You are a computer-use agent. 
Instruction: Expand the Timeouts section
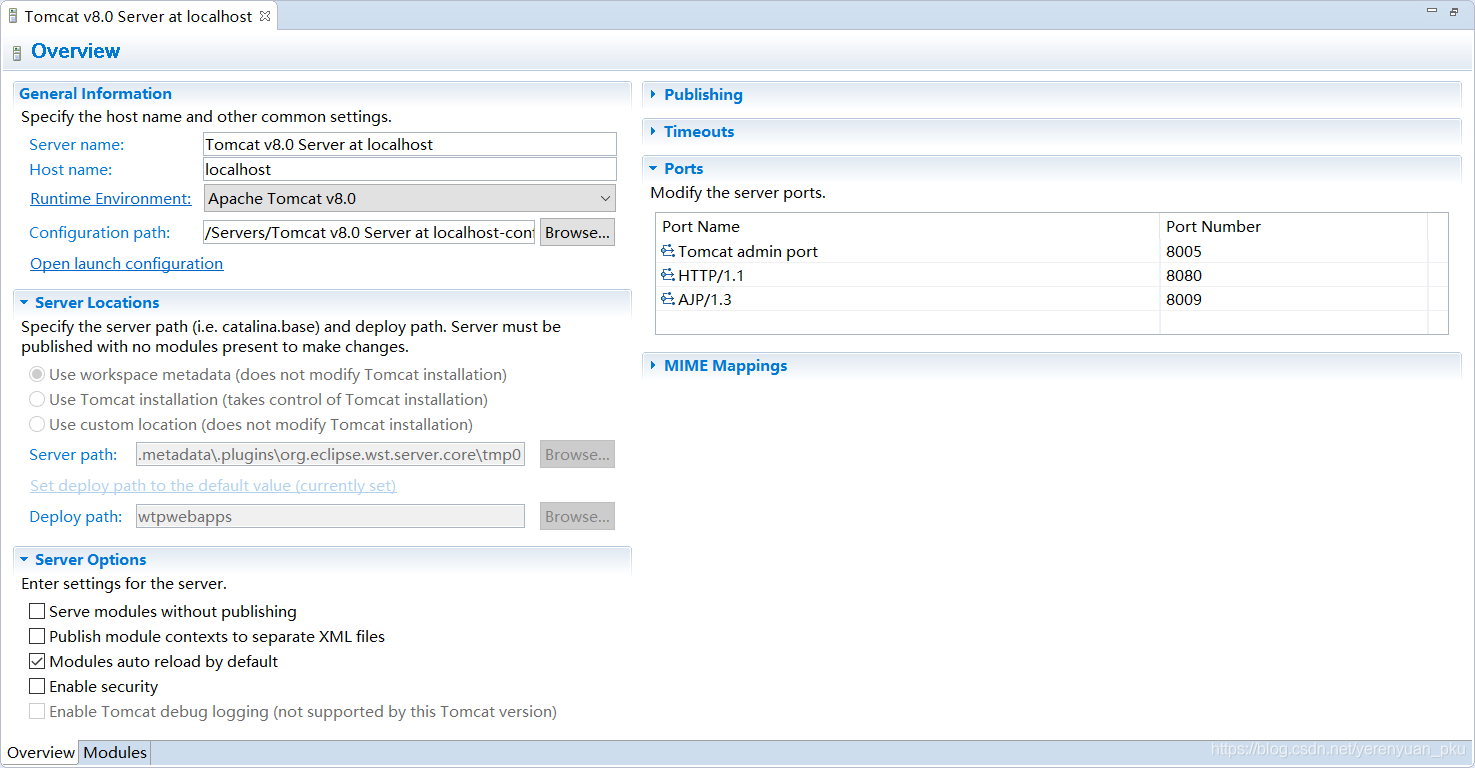click(x=653, y=131)
